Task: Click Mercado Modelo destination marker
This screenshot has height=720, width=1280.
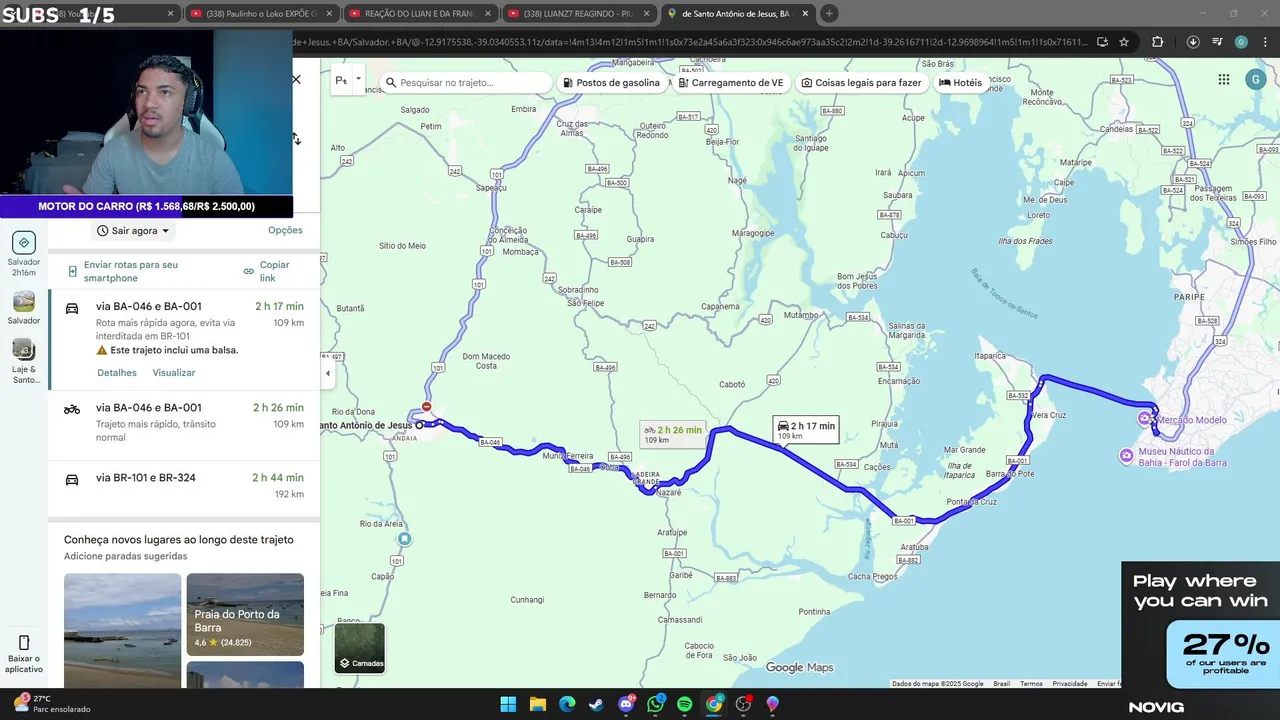Action: 1145,419
